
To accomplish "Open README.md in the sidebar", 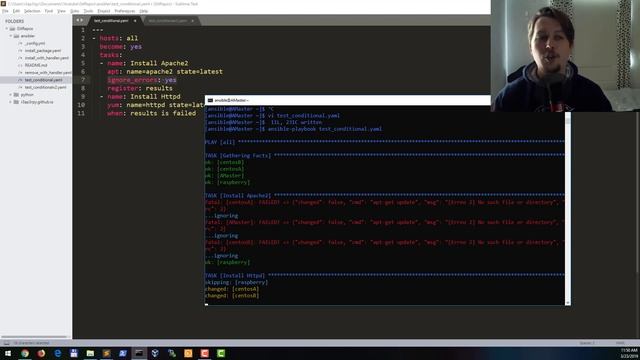I will tap(36, 65).
